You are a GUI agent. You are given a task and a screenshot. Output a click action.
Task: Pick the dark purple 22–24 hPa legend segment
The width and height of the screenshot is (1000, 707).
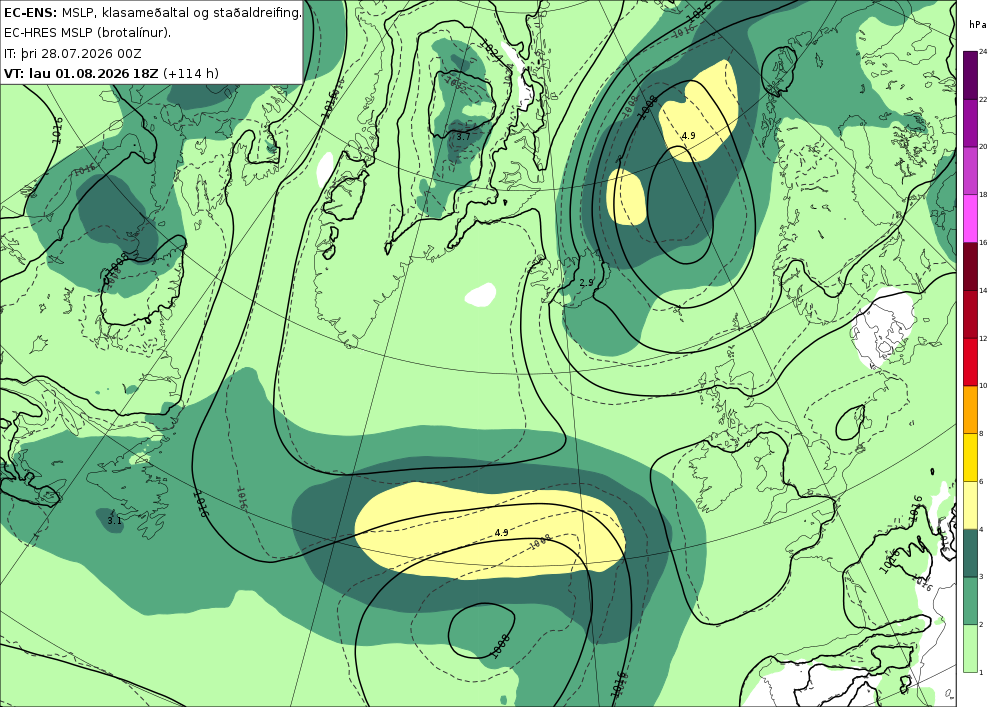tap(971, 75)
